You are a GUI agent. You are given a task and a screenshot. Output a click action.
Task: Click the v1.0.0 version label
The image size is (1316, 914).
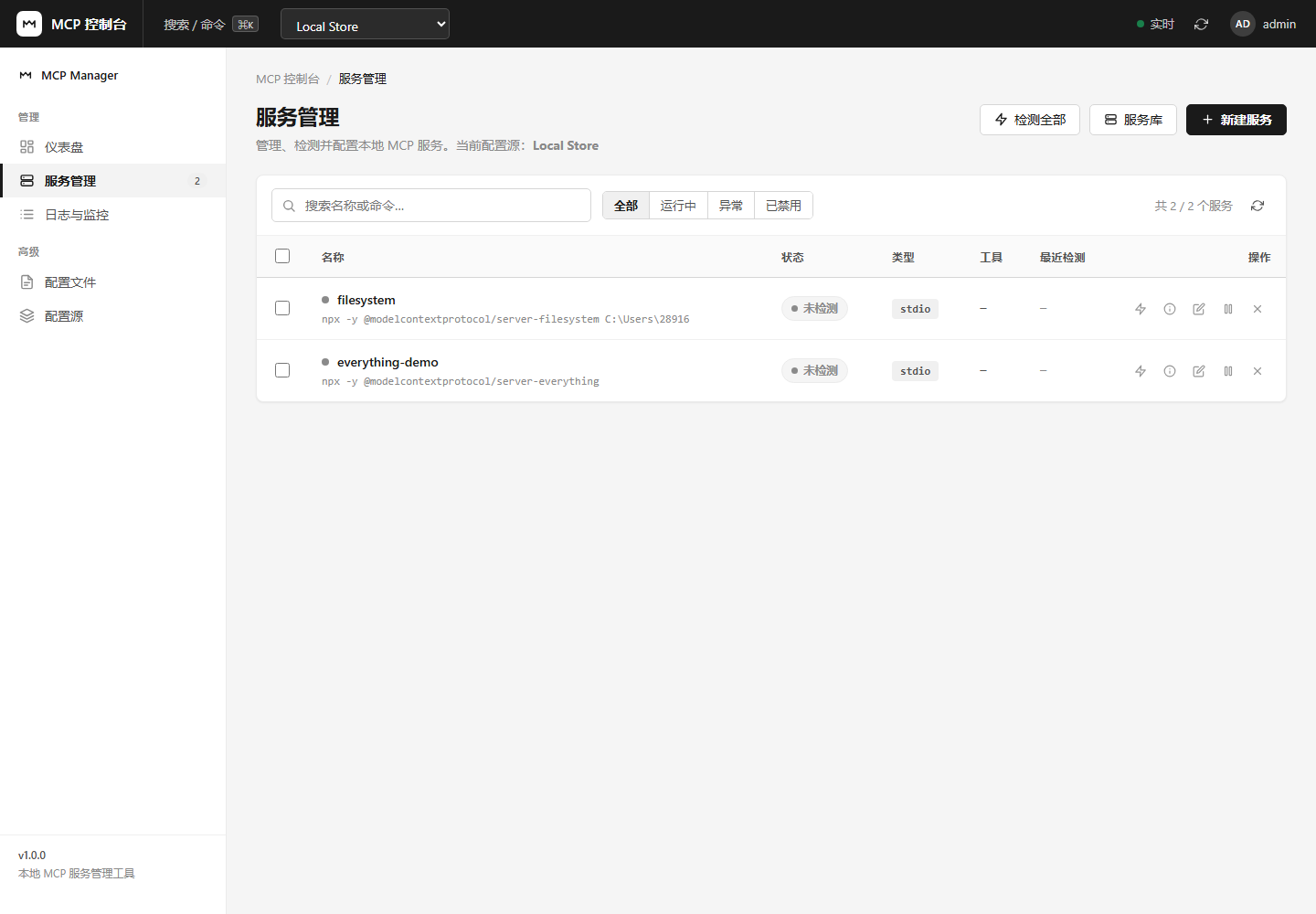click(x=32, y=856)
